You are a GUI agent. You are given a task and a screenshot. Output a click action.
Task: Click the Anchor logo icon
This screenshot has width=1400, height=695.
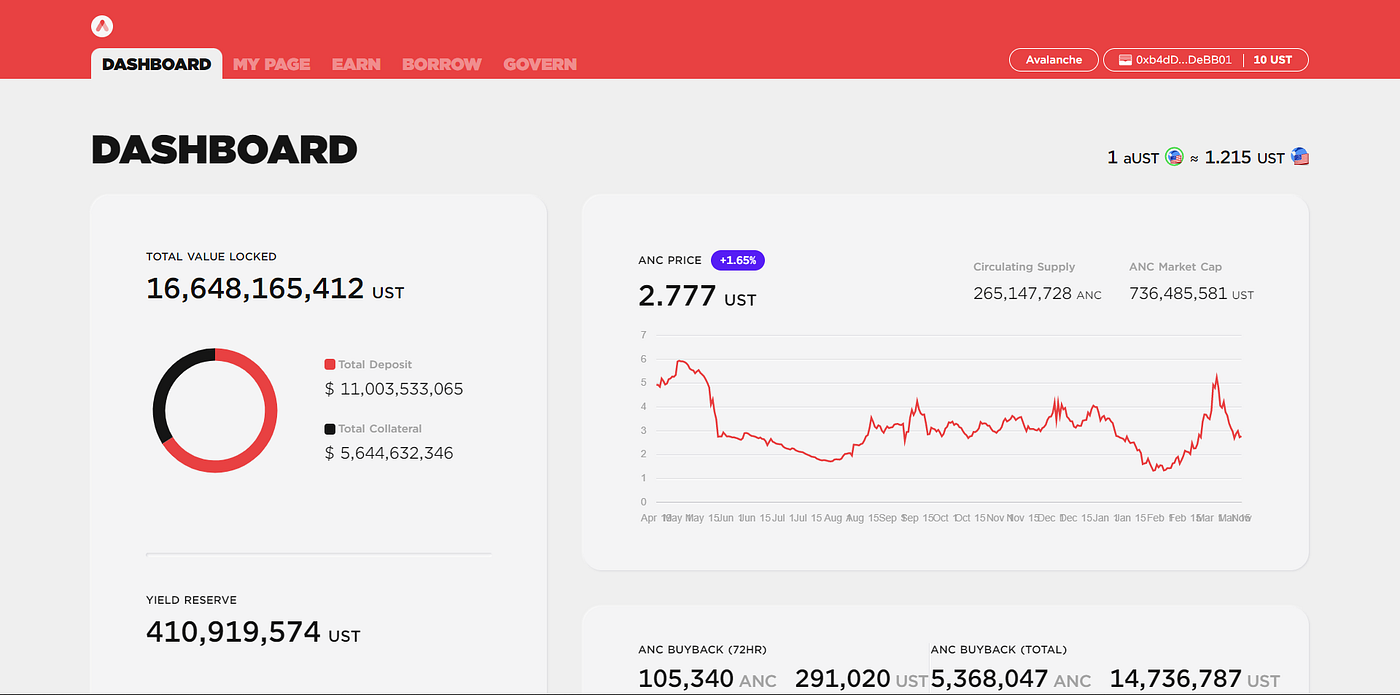102,27
